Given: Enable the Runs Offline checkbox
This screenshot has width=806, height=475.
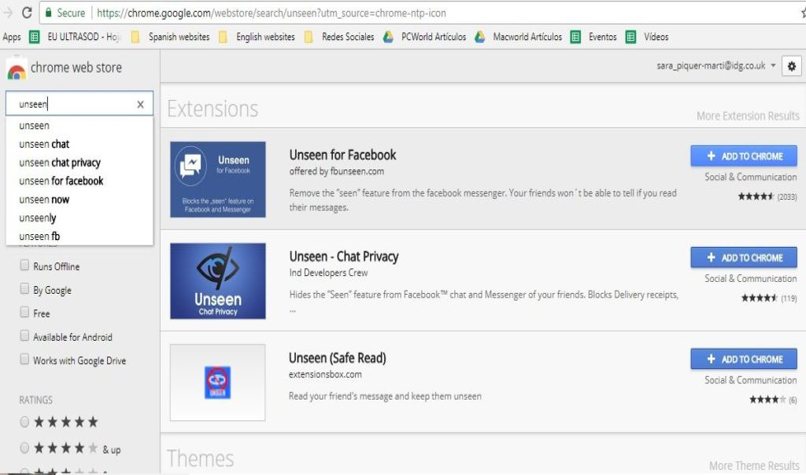Looking at the screenshot, I should (25, 267).
